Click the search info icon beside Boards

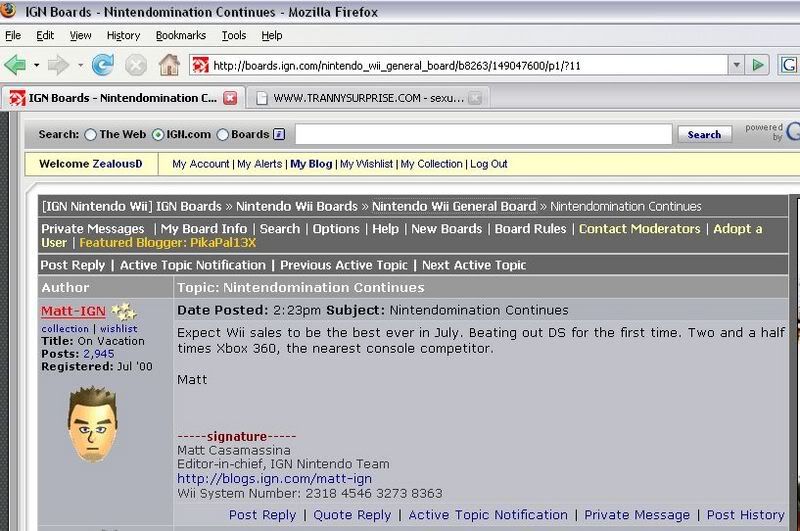279,134
